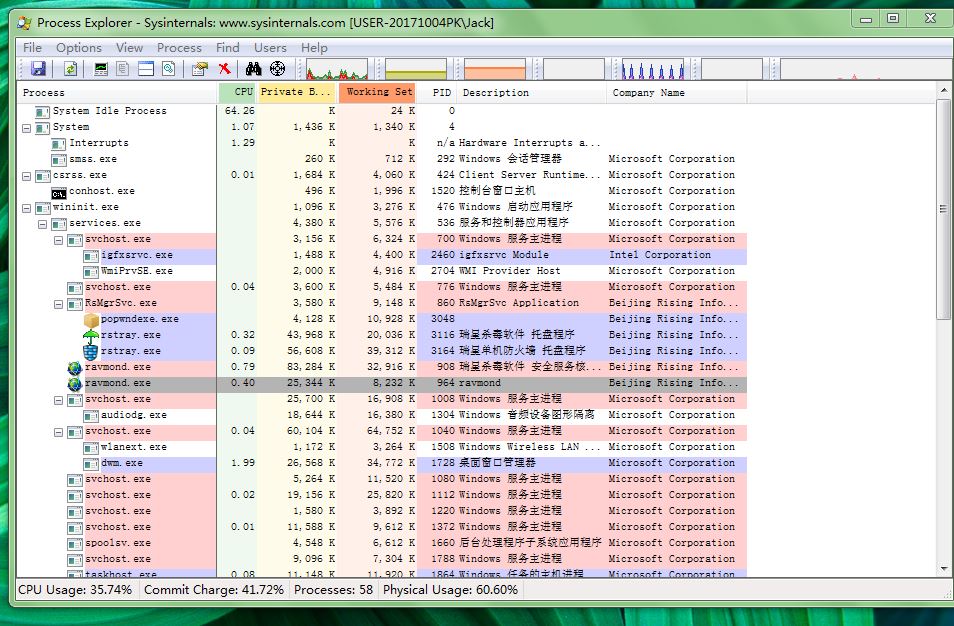Collapse the services.exe tree node

tap(42, 223)
